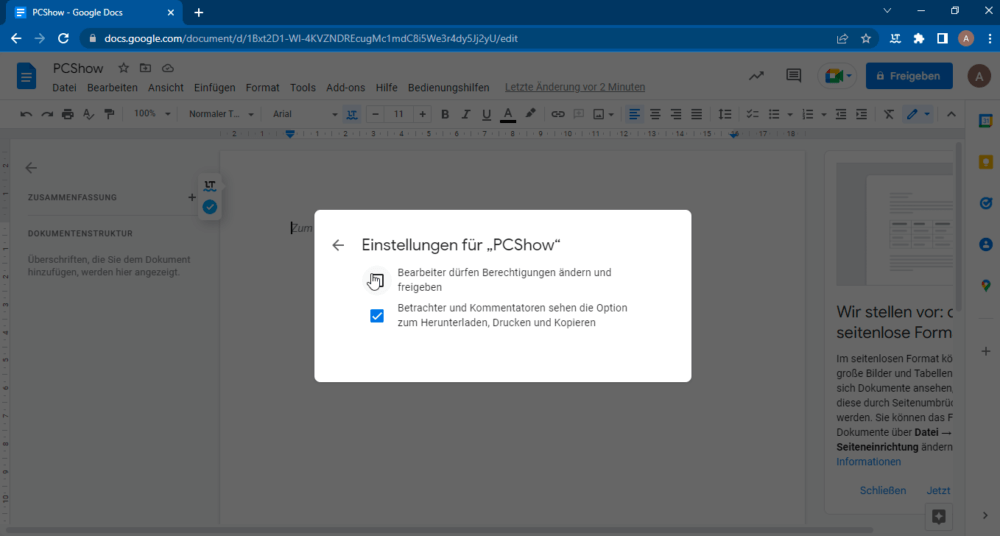Close the document outline with back arrow
The image size is (1000, 536).
click(31, 168)
